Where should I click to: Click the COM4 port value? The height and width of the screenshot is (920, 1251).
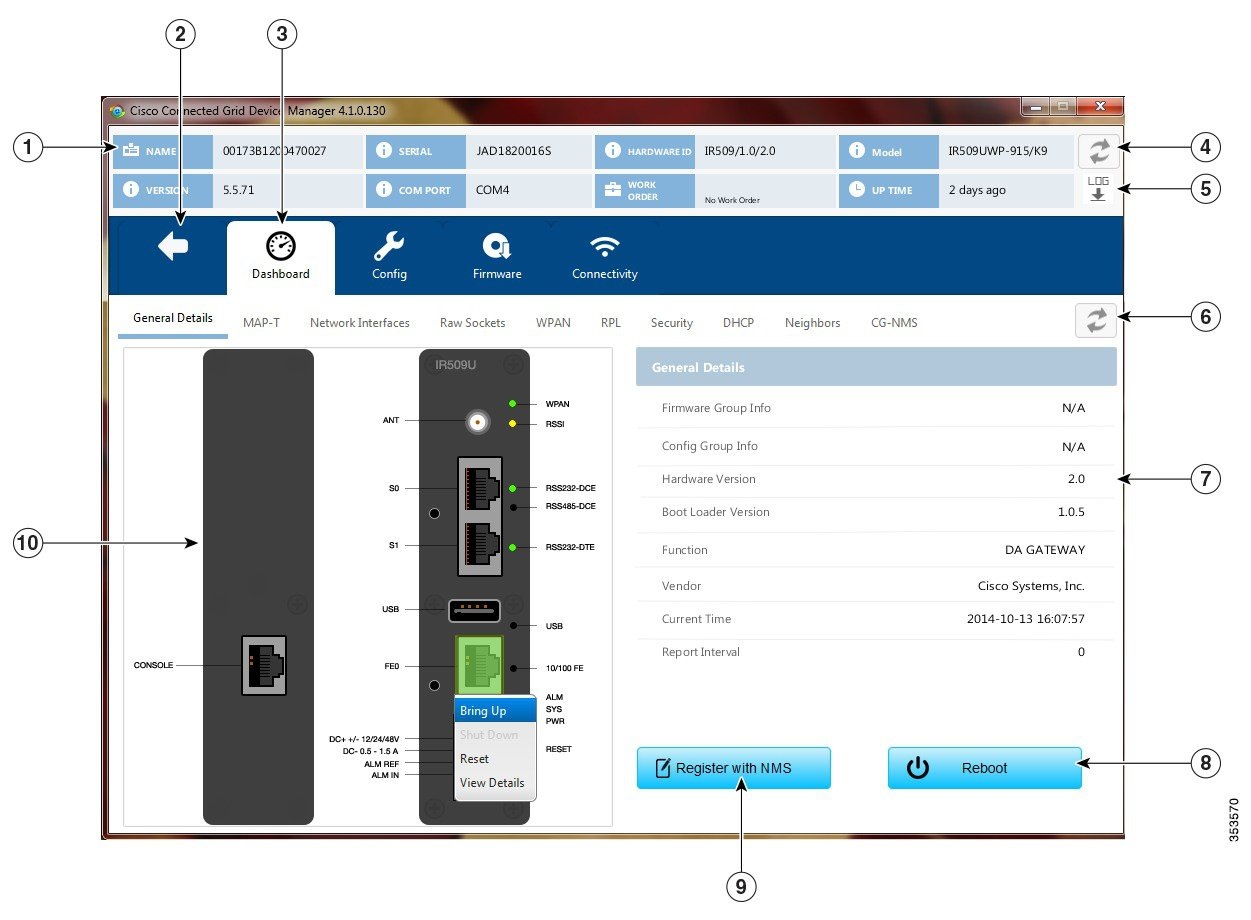(492, 189)
